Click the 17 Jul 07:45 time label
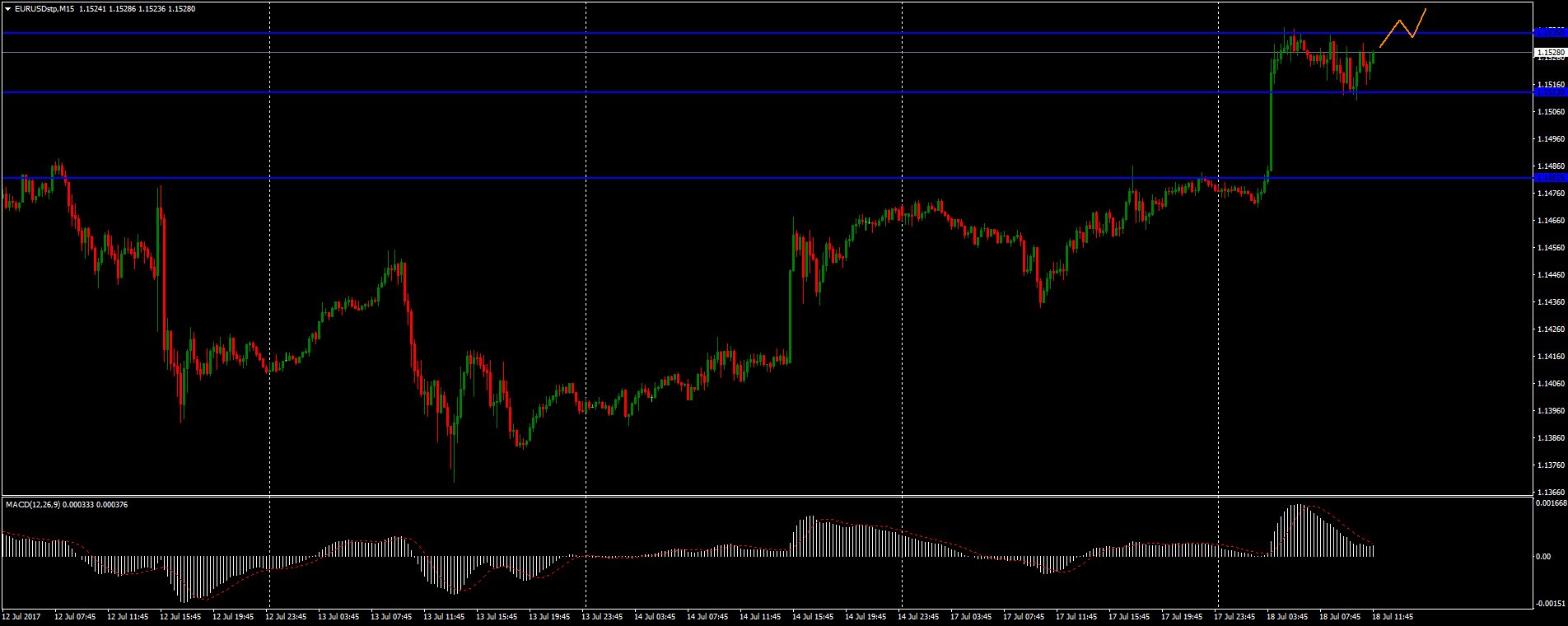The width and height of the screenshot is (1568, 626). pos(1024,615)
